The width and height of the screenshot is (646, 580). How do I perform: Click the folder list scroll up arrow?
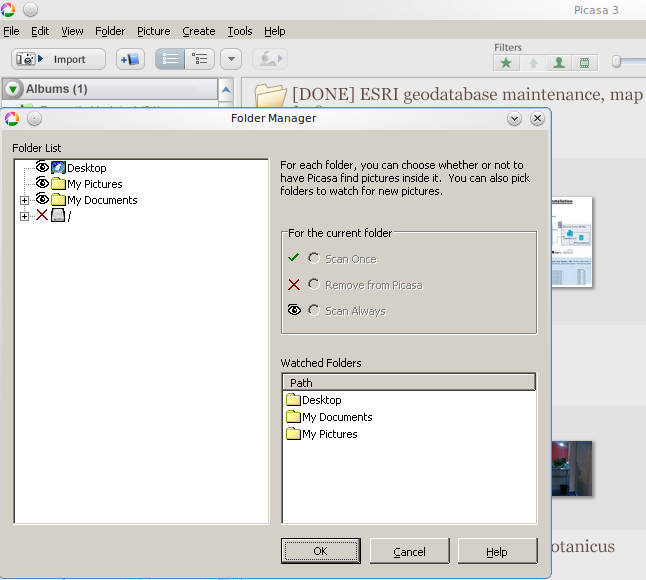pyautogui.click(x=226, y=89)
